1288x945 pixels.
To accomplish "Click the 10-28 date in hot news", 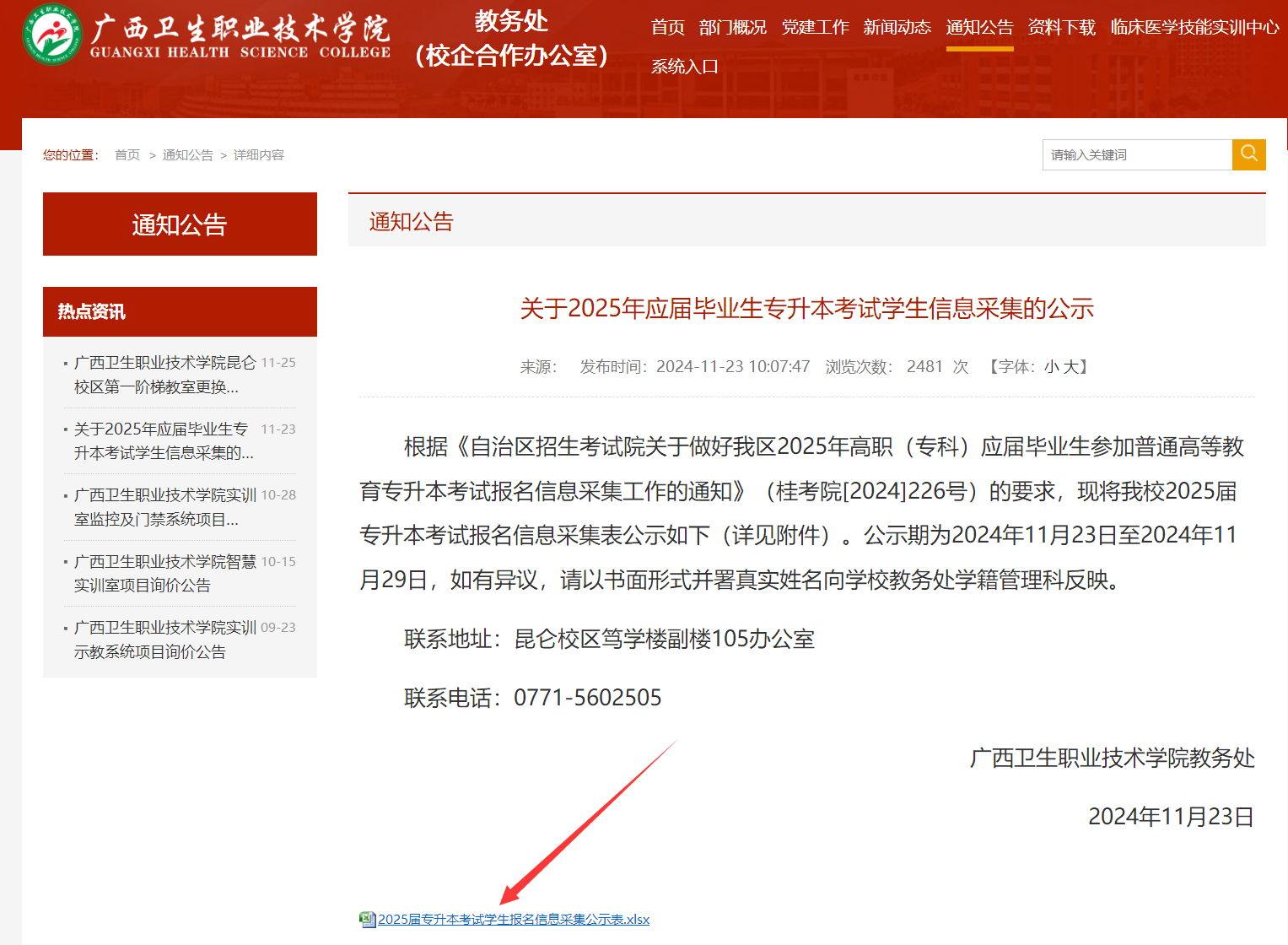I will pos(278,494).
